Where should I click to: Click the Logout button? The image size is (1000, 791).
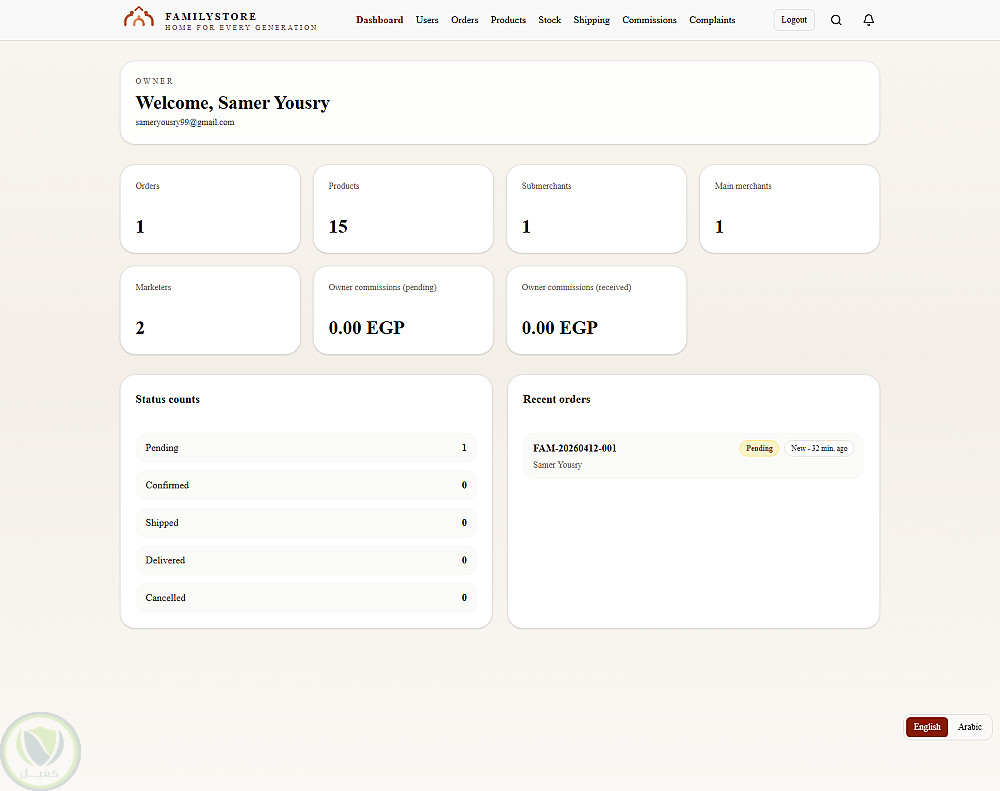tap(794, 20)
